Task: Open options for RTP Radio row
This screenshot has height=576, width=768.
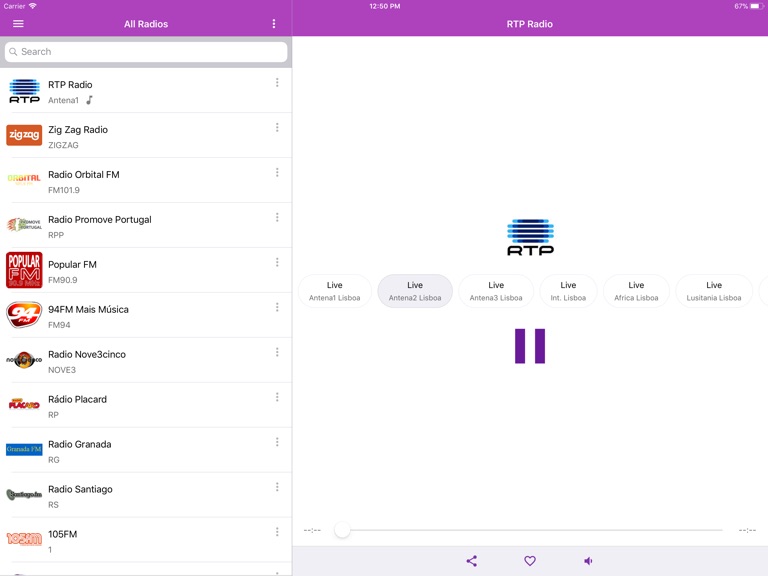Action: pos(277,83)
